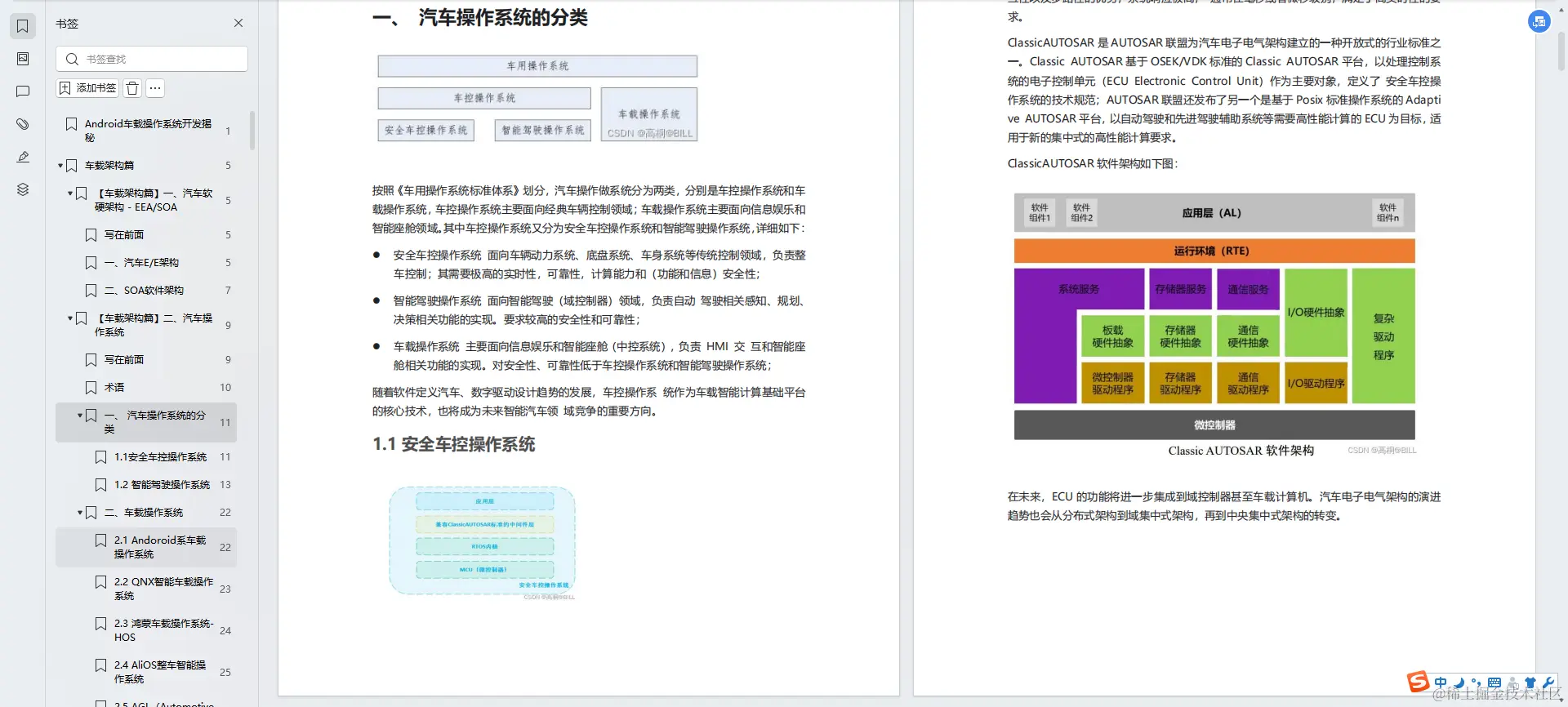Click bookmark panel vertical scrollbar

[x=252, y=131]
